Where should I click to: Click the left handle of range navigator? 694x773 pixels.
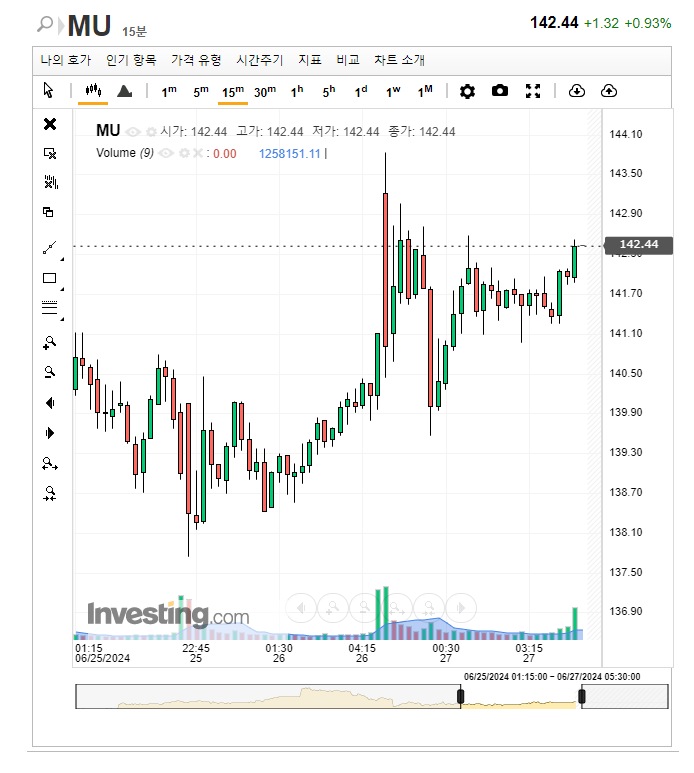(460, 696)
